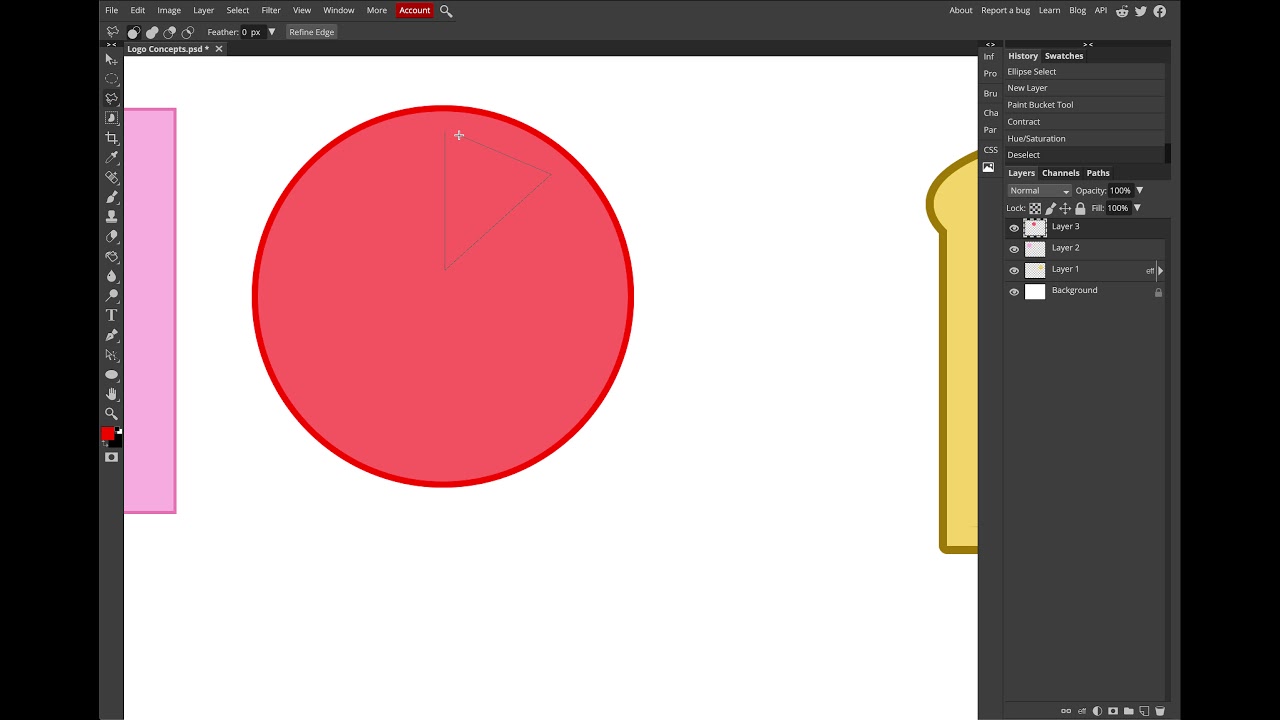Toggle lock transparent pixels checkerboard
The image size is (1280, 720).
[x=1035, y=208]
